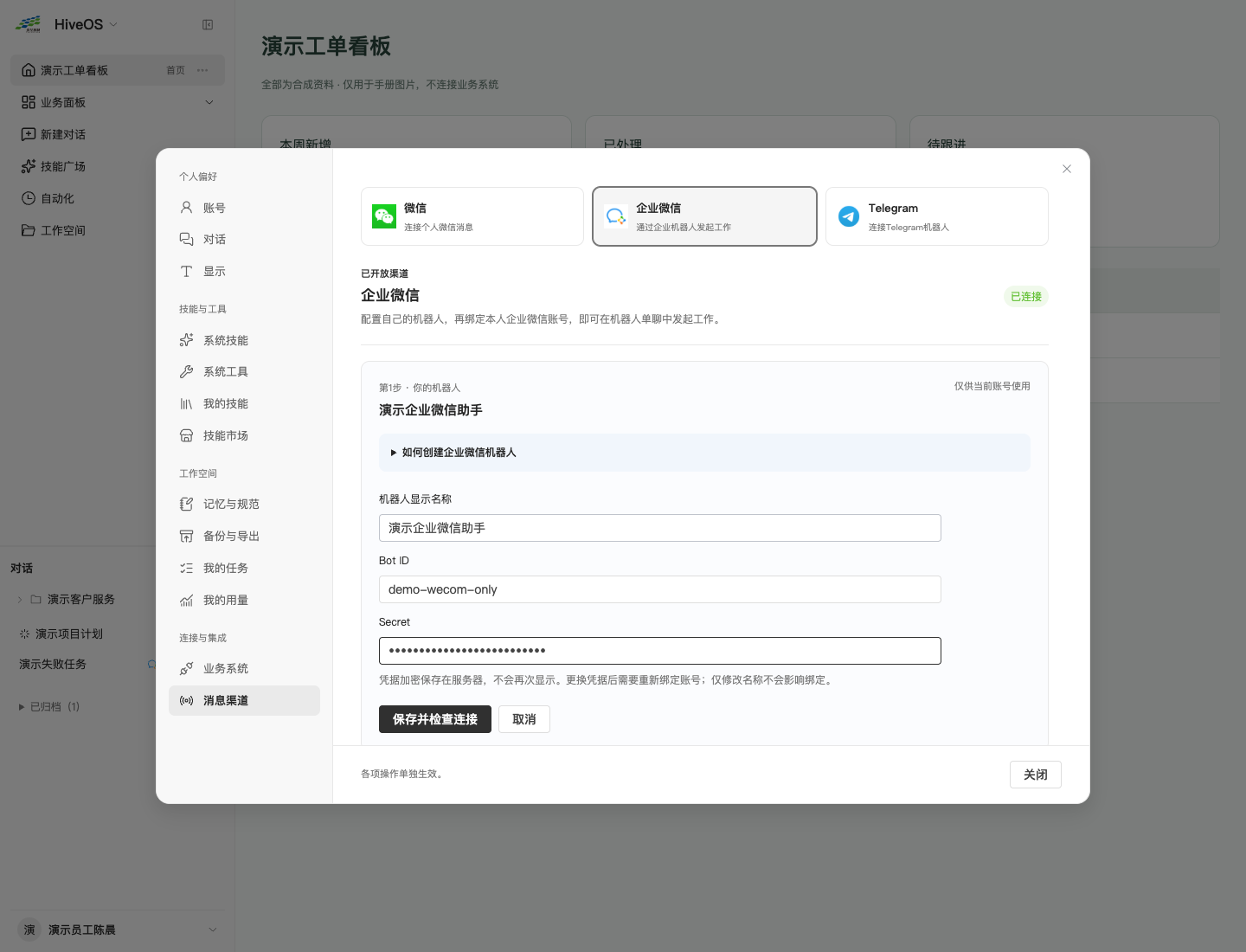Screen dimensions: 1246x952
Task: Click the 记忆与规范 notebook icon
Action: [186, 505]
